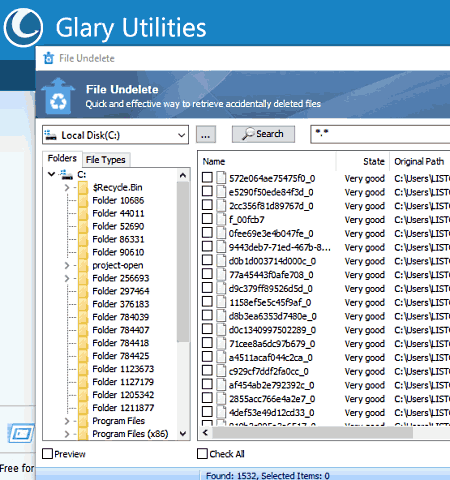Expand the $Recycle.Bin tree node

[x=67, y=188]
